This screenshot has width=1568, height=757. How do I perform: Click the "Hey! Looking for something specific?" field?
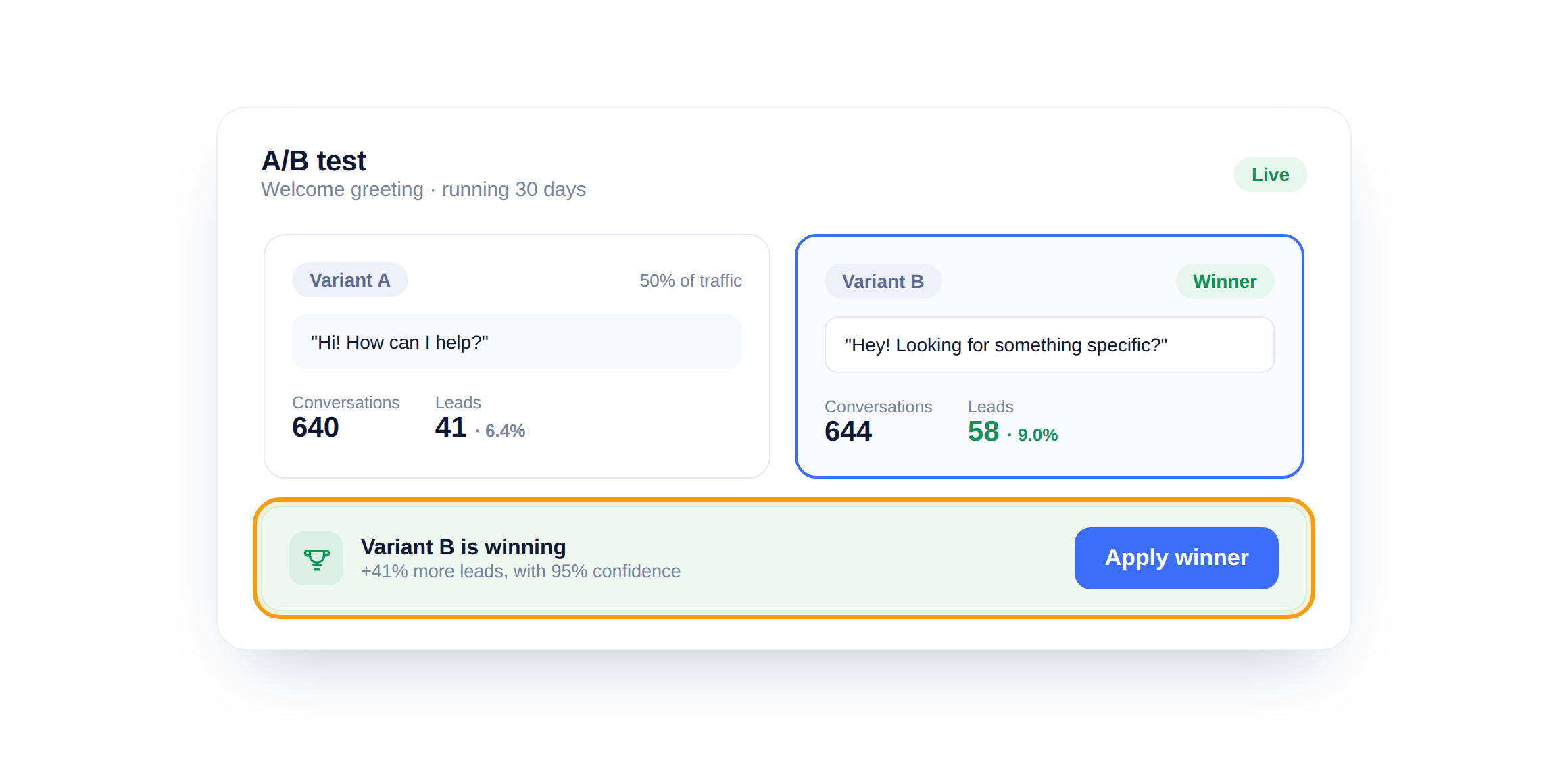pyautogui.click(x=1049, y=345)
